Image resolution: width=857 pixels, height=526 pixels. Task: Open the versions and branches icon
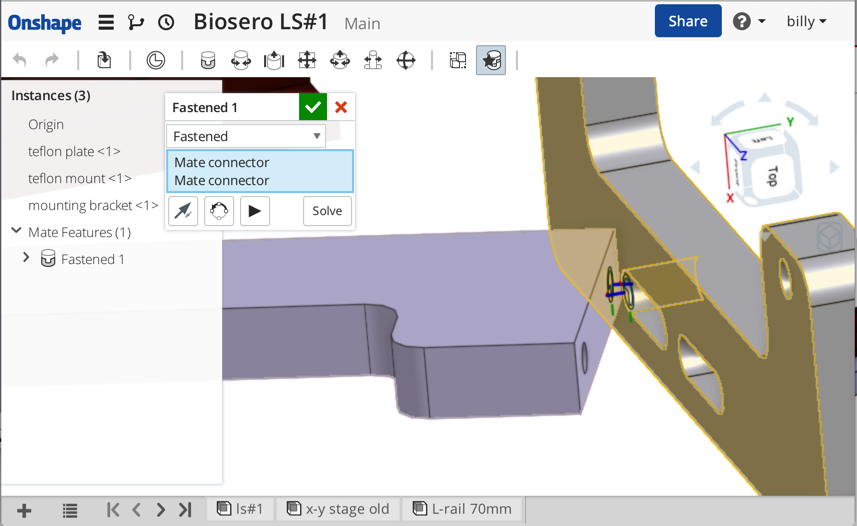click(x=136, y=22)
